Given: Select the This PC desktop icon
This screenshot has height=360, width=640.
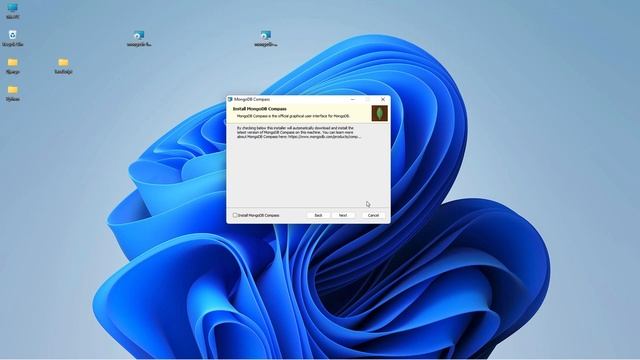Looking at the screenshot, I should 13,11.
